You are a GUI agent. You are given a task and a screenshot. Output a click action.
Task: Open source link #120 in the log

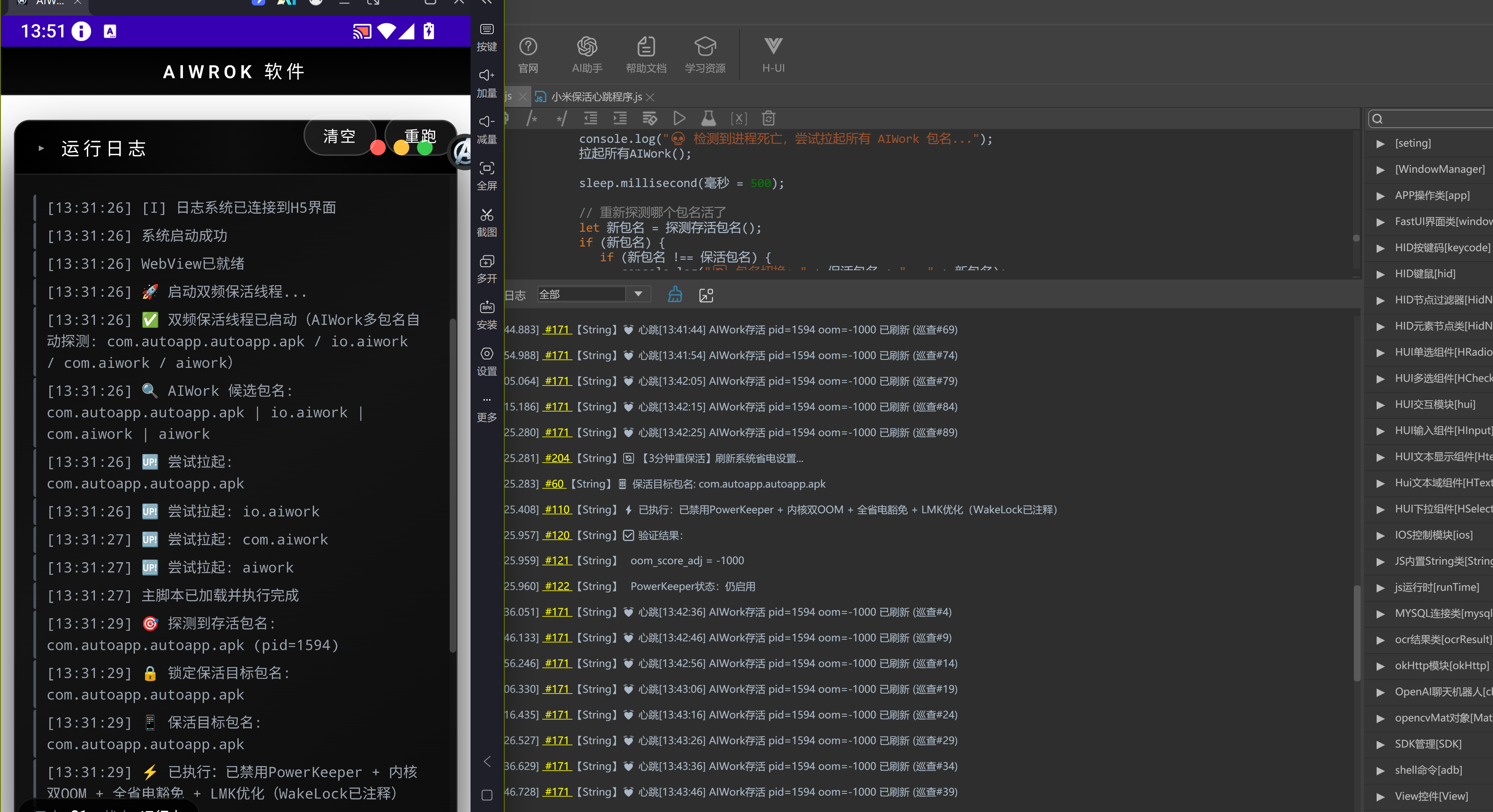(557, 535)
